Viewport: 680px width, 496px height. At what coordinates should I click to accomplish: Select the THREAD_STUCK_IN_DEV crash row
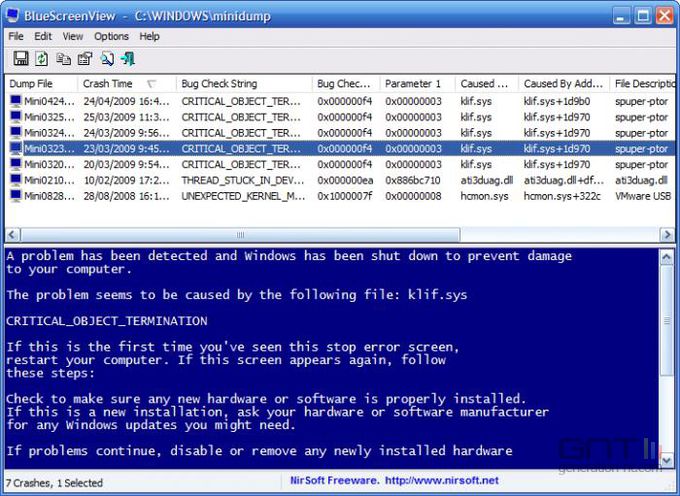tap(240, 181)
